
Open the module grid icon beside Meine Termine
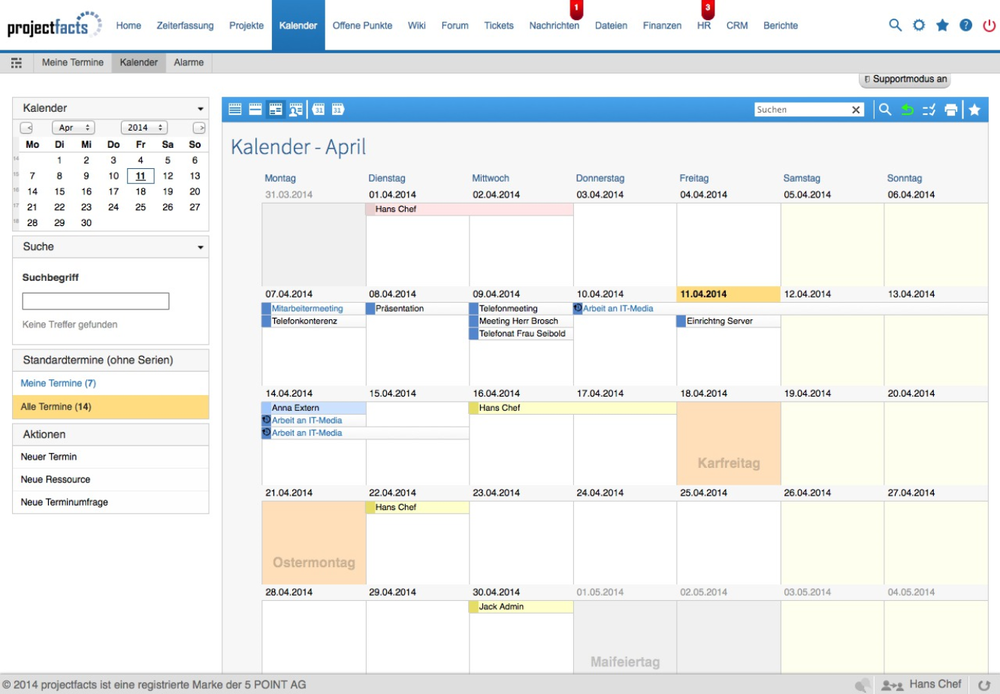point(17,63)
